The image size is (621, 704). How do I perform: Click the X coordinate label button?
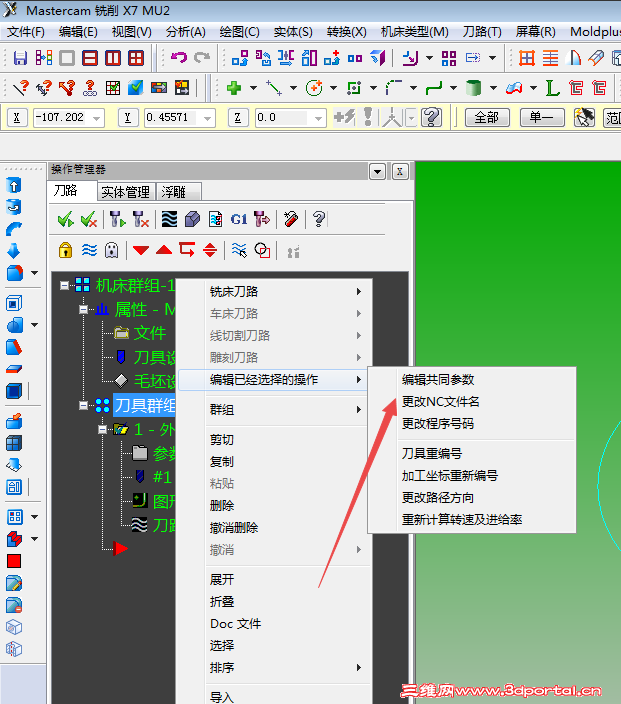point(17,118)
